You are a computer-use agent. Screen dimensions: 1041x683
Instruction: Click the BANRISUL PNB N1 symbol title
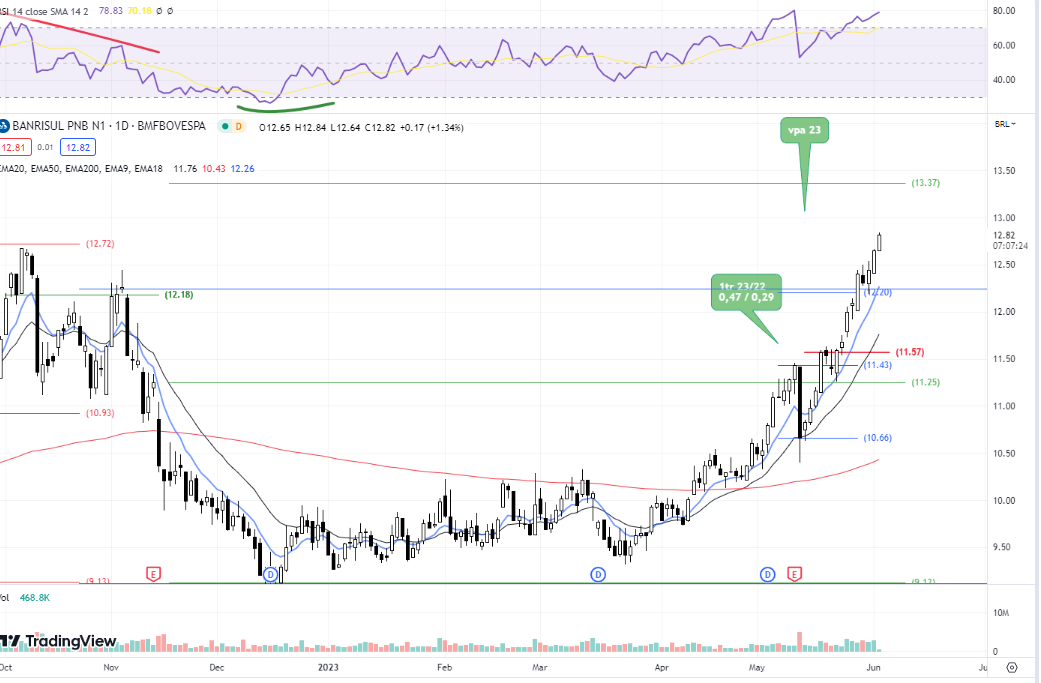pyautogui.click(x=109, y=126)
